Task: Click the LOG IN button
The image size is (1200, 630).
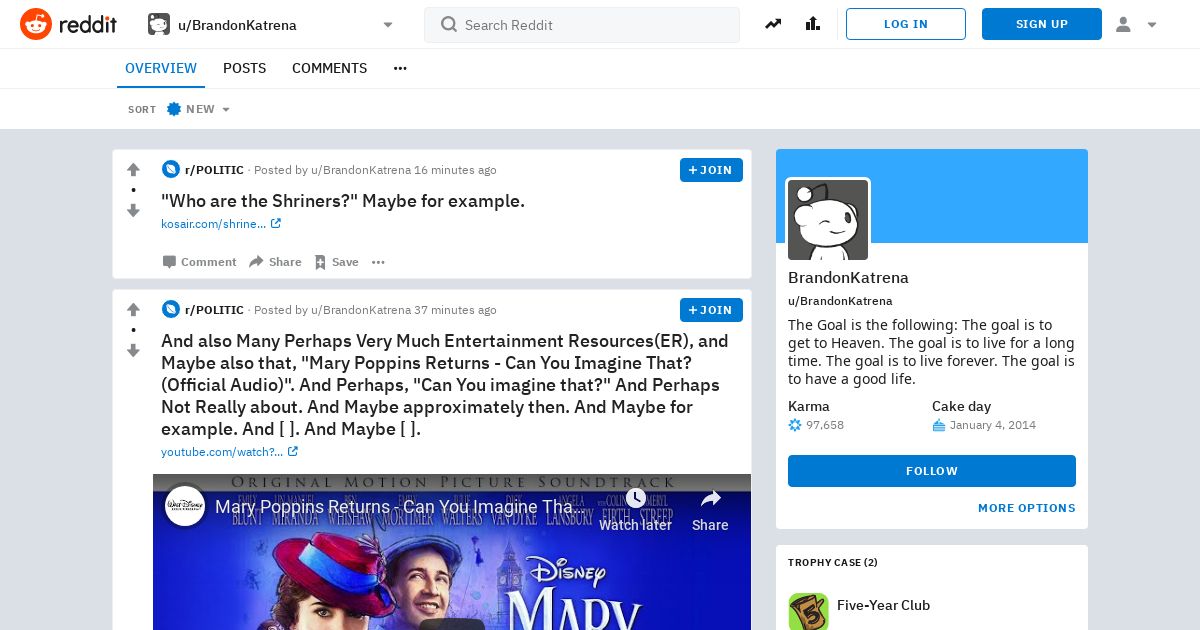Action: [906, 24]
